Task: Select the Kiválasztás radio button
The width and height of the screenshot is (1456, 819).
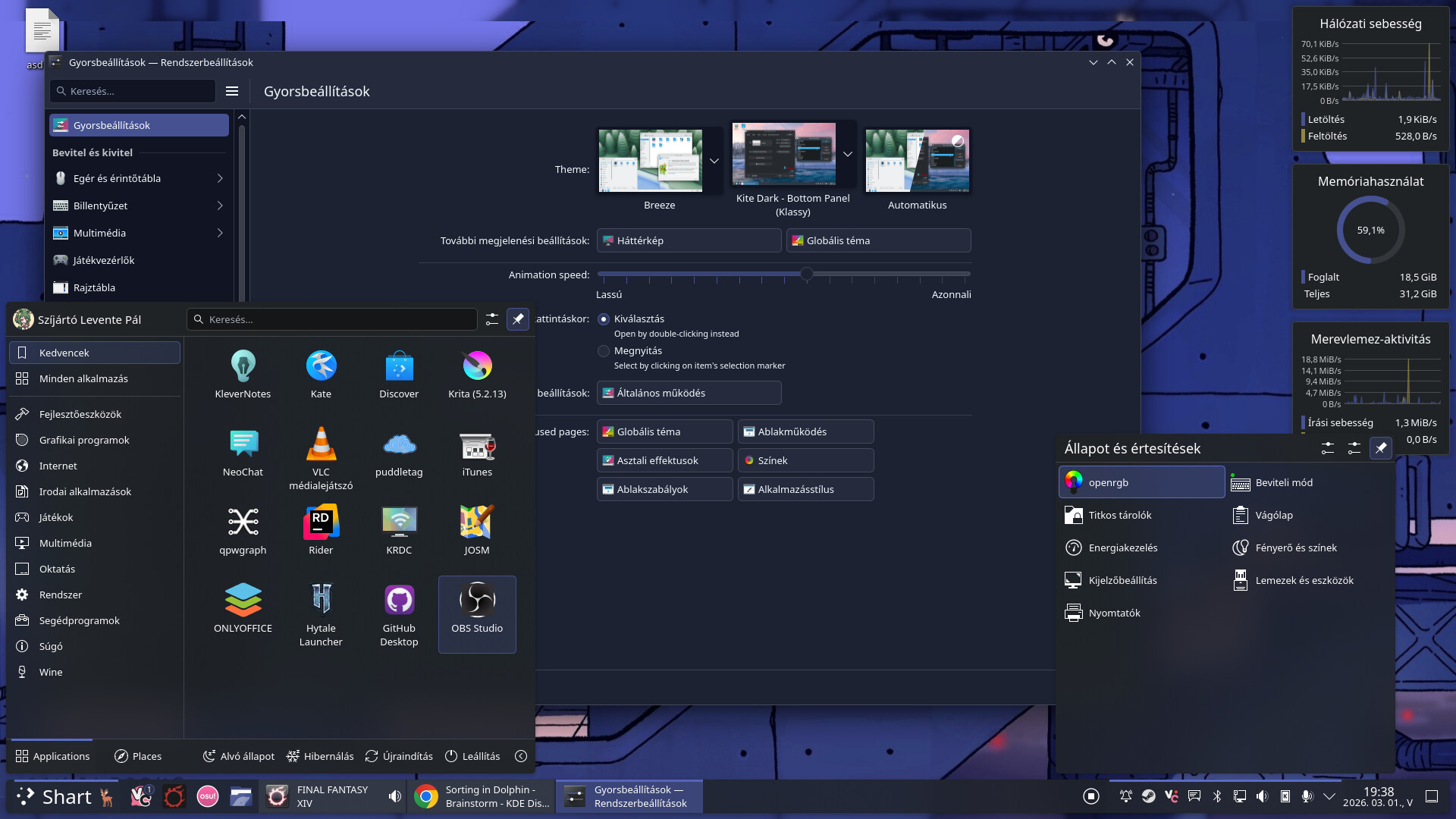Action: pyautogui.click(x=604, y=319)
